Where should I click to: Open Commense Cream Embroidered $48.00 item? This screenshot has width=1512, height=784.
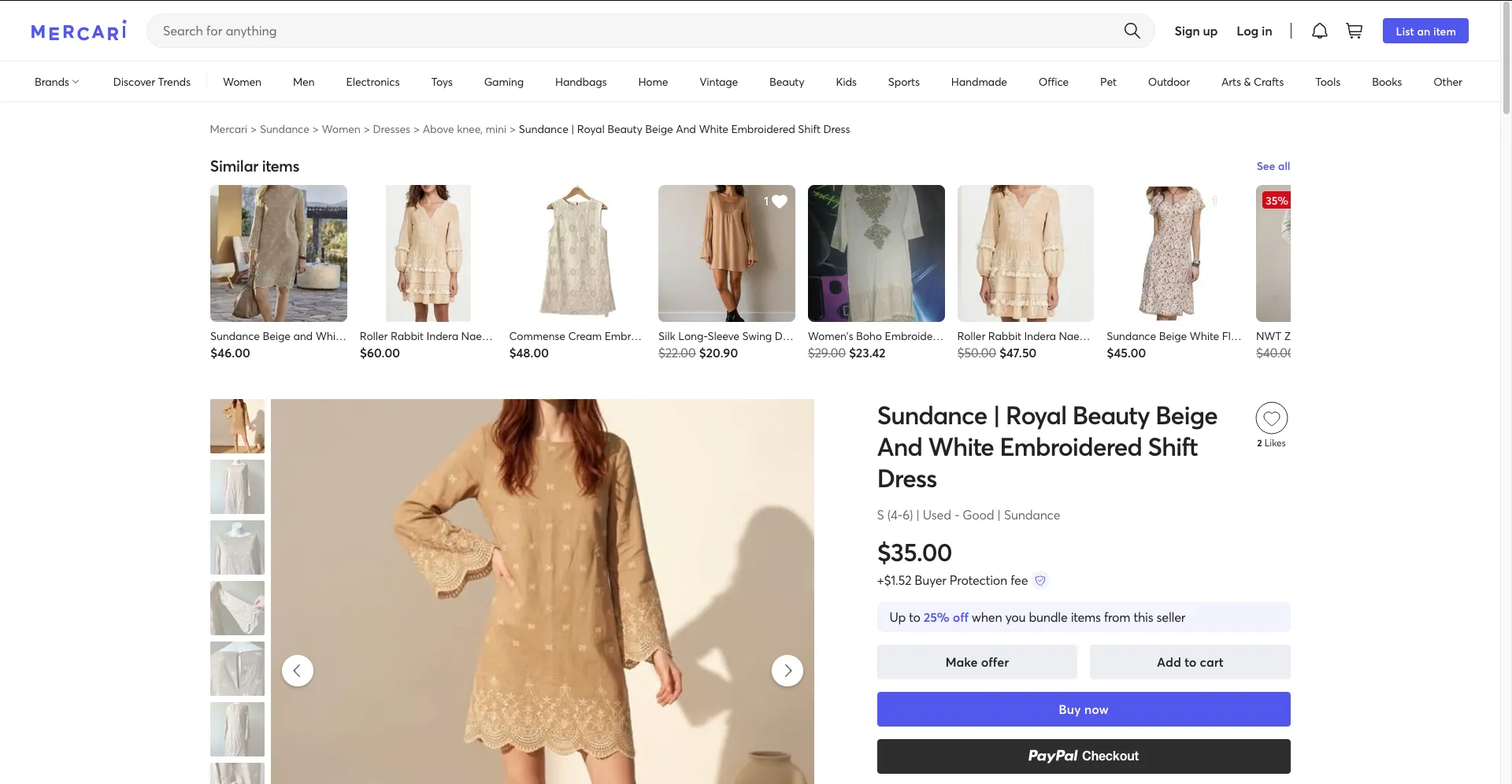pyautogui.click(x=577, y=272)
